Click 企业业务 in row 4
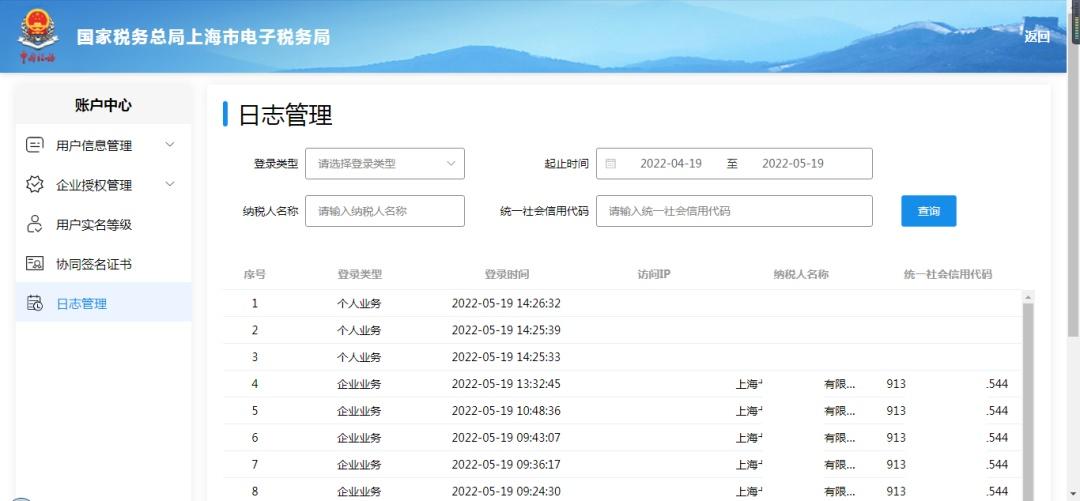The width and height of the screenshot is (1080, 501). (359, 384)
